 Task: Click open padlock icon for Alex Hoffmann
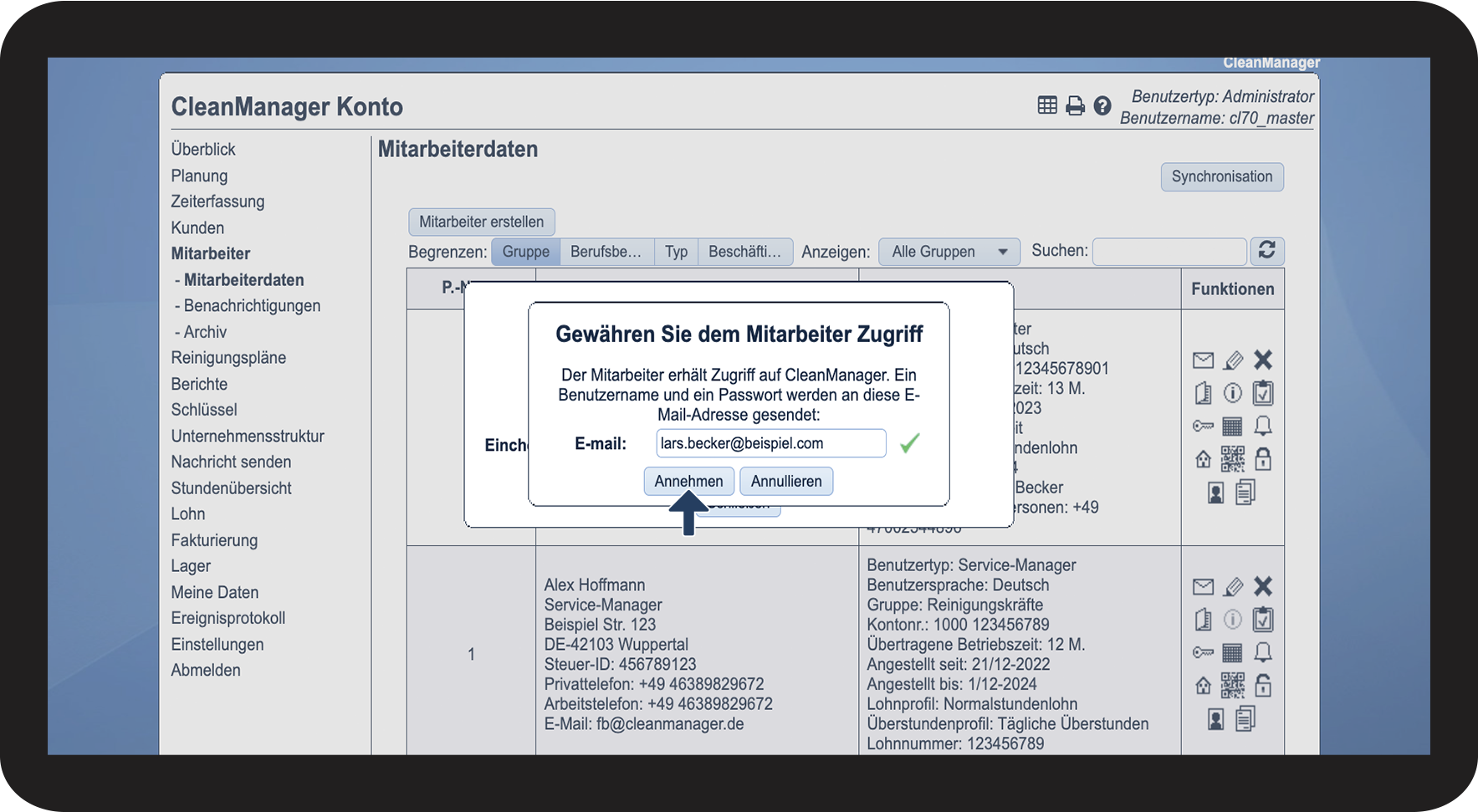point(1263,686)
